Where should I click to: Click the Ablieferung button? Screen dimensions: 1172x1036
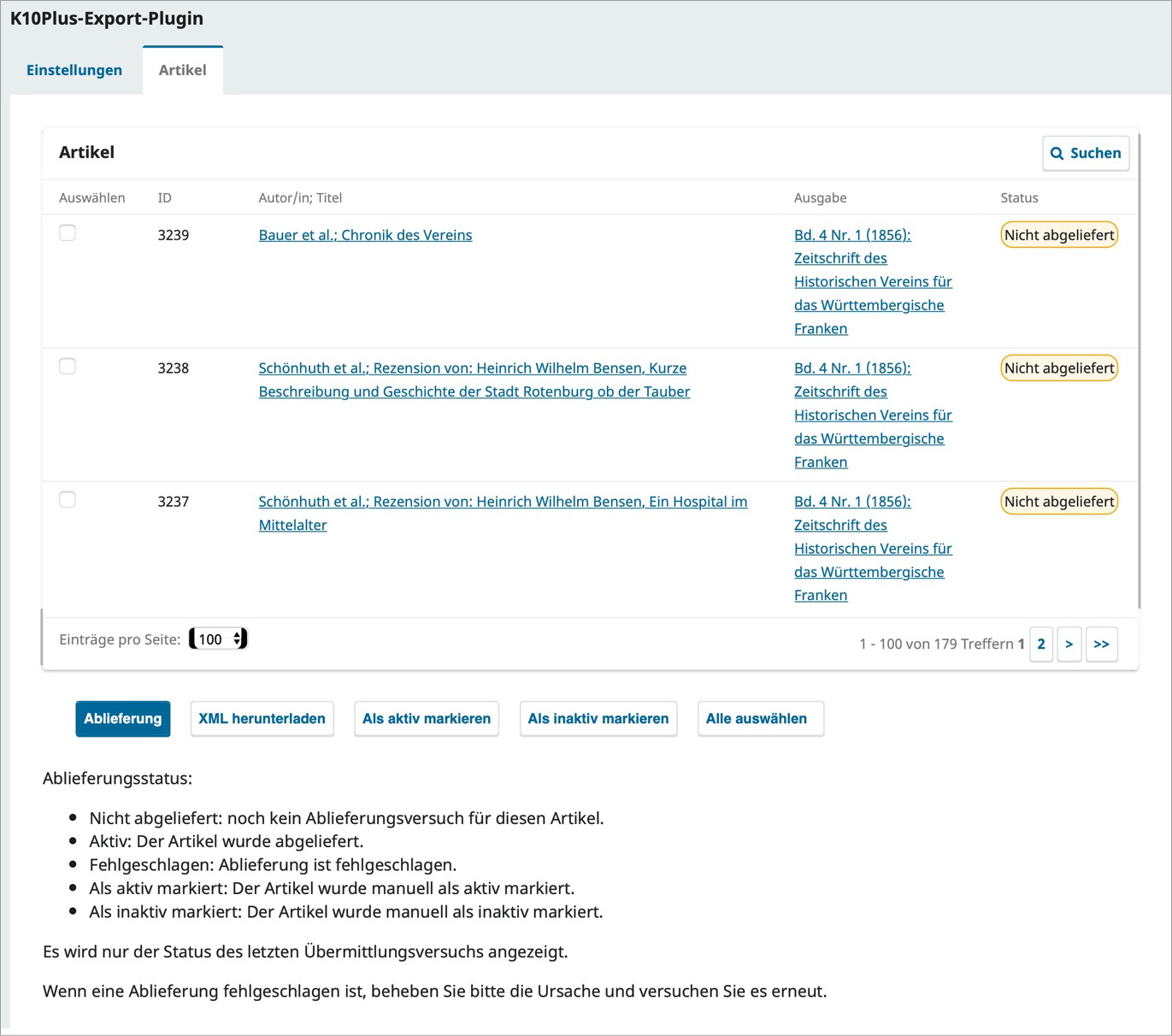123,719
